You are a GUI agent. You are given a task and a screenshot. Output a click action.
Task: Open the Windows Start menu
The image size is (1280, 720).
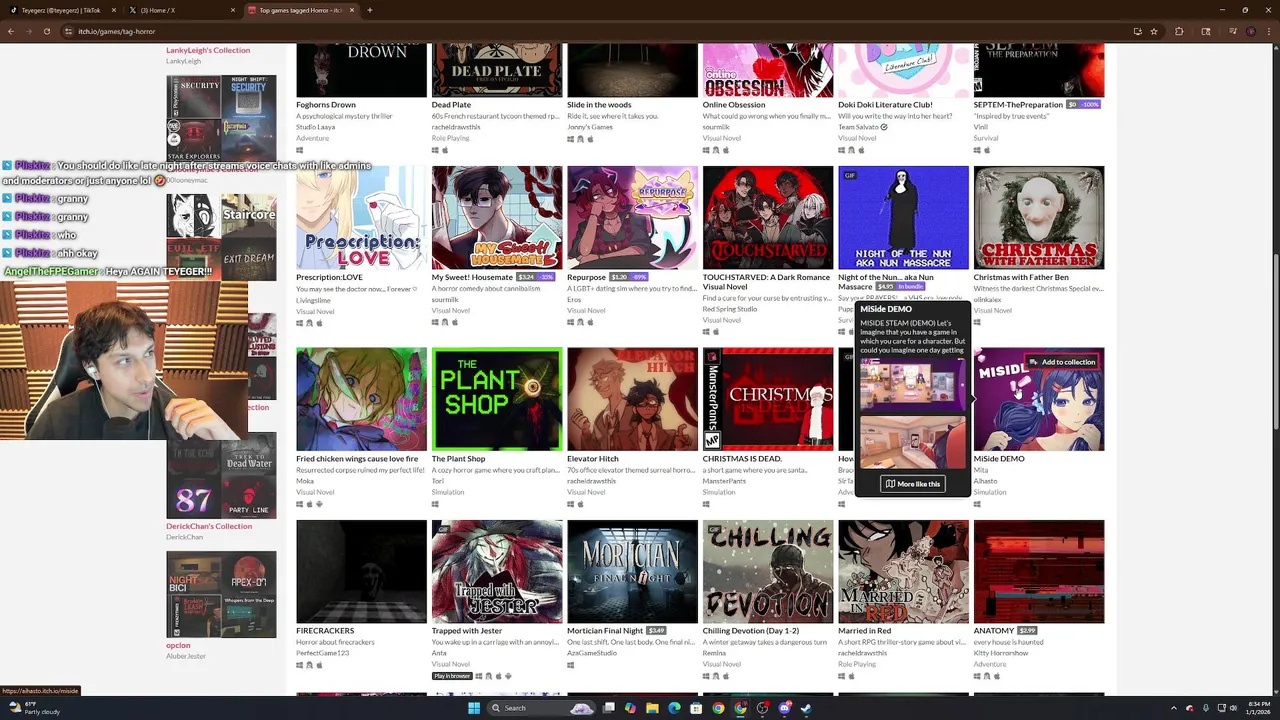pyautogui.click(x=473, y=708)
